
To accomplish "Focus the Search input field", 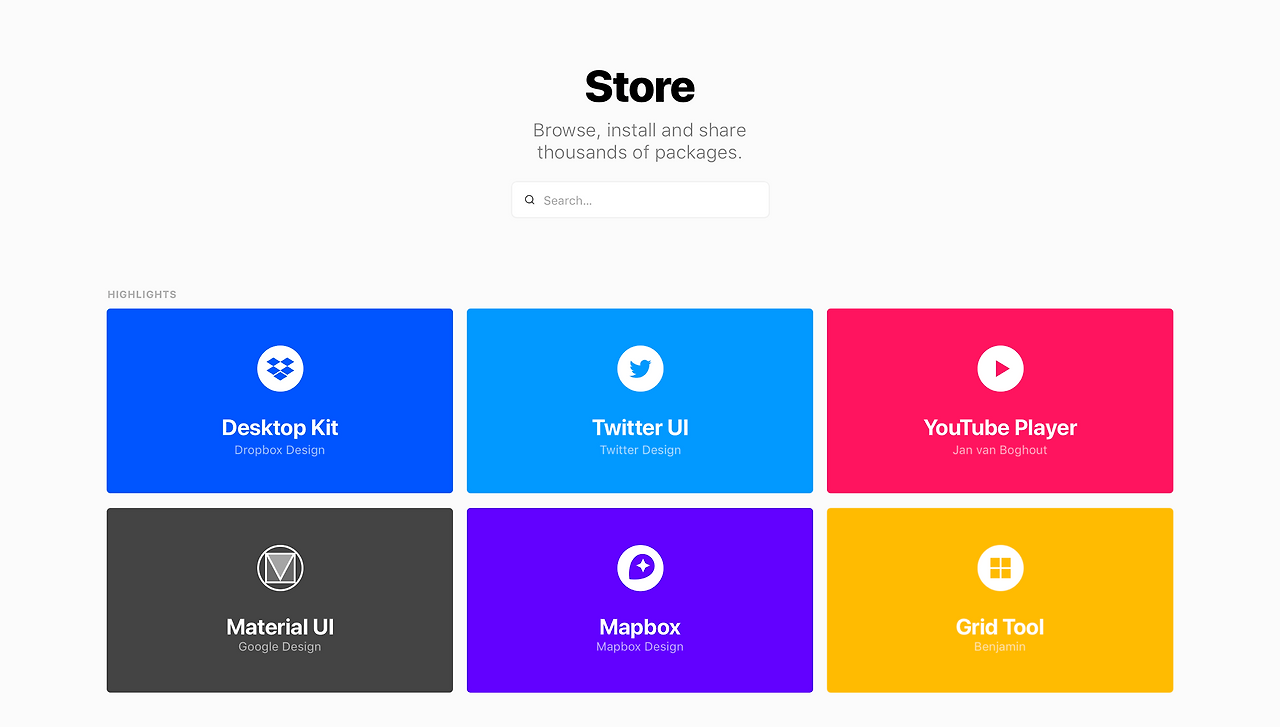I will click(x=640, y=200).
